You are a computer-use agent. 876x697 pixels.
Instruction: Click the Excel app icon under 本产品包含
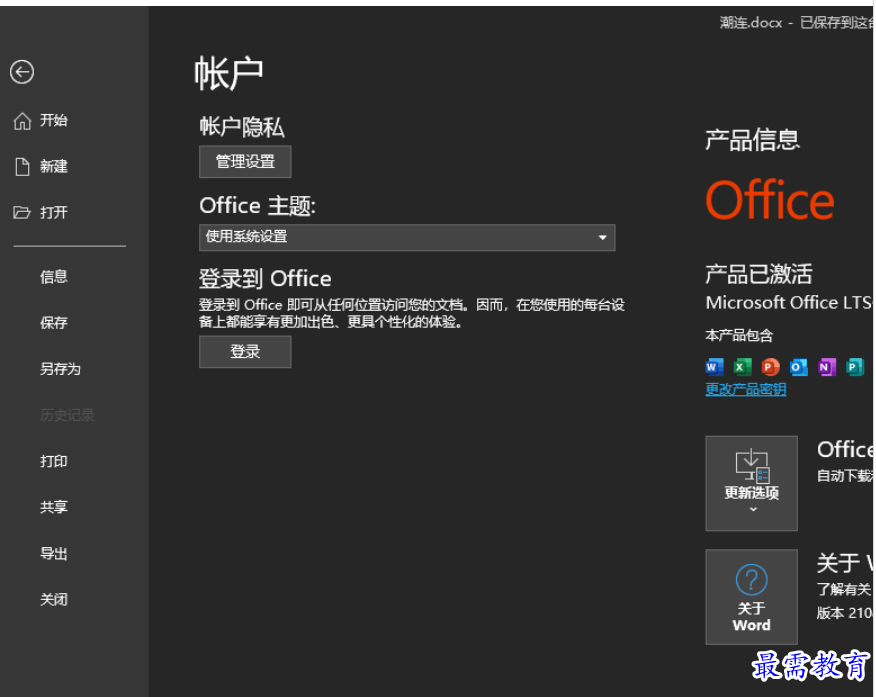click(742, 367)
